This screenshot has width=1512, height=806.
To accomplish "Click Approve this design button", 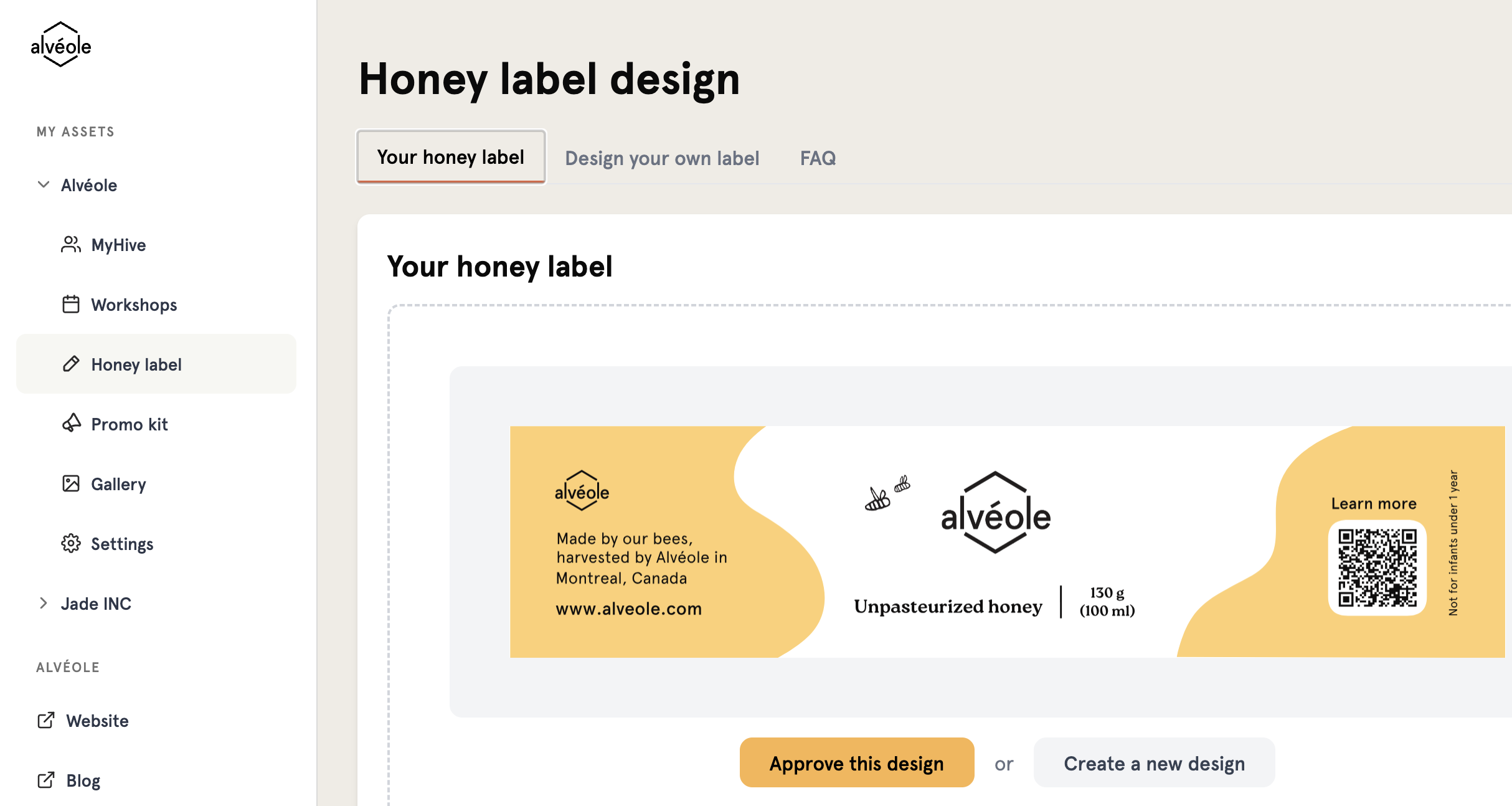I will tap(857, 763).
